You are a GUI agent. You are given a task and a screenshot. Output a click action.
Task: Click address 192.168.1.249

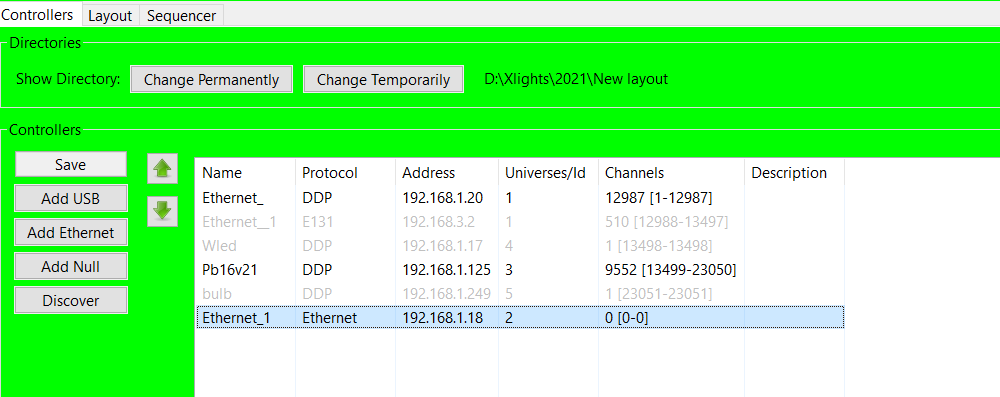click(x=446, y=294)
